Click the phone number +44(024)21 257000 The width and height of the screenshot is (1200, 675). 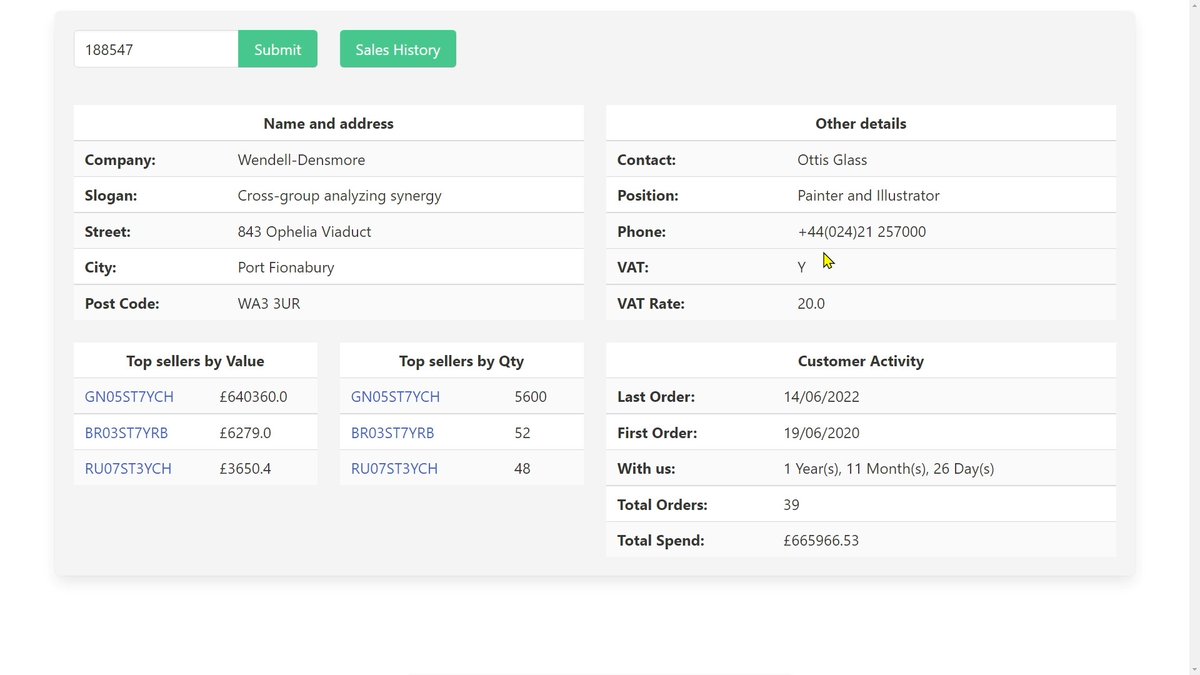coord(862,232)
